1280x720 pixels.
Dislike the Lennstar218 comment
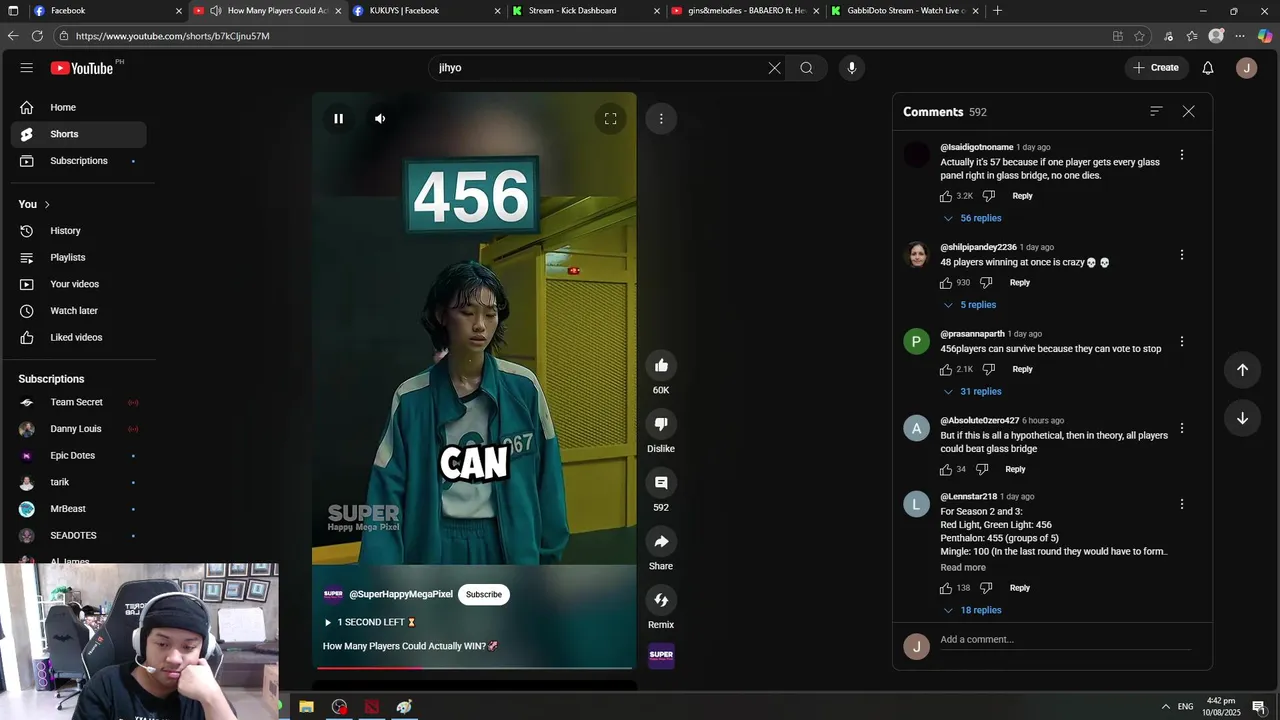pyautogui.click(x=986, y=588)
